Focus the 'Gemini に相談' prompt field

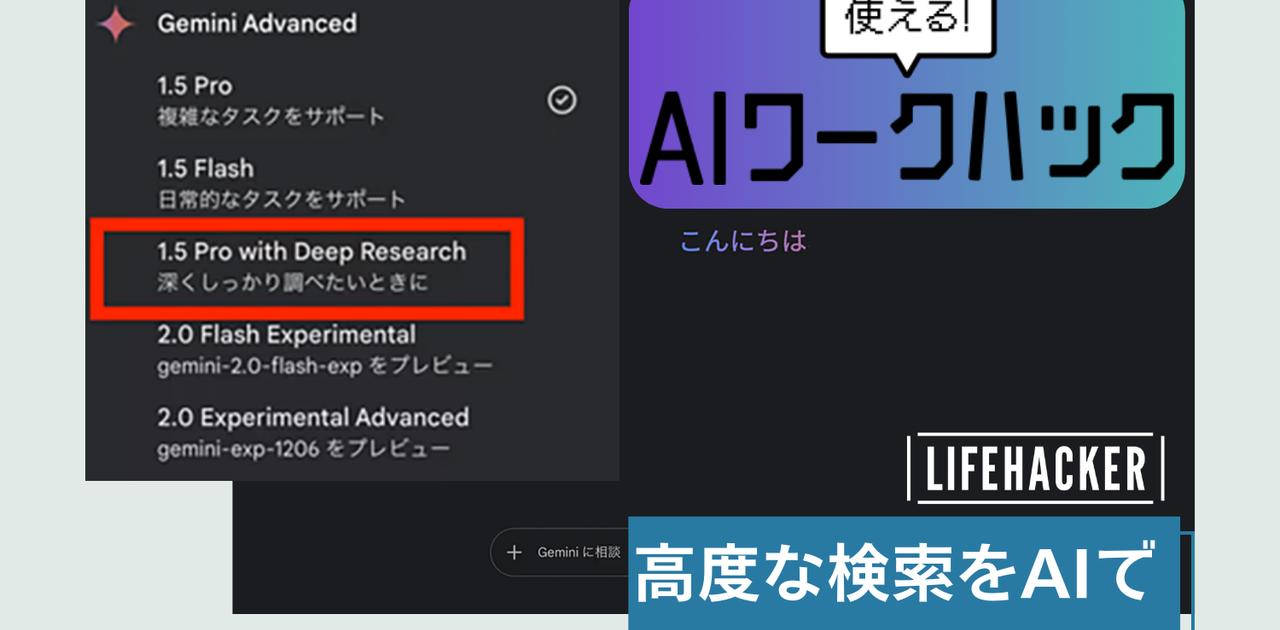[560, 552]
